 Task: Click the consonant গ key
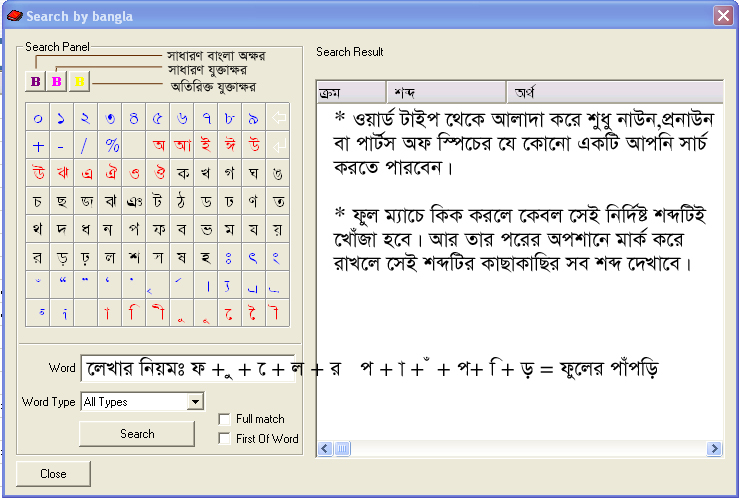coord(230,173)
